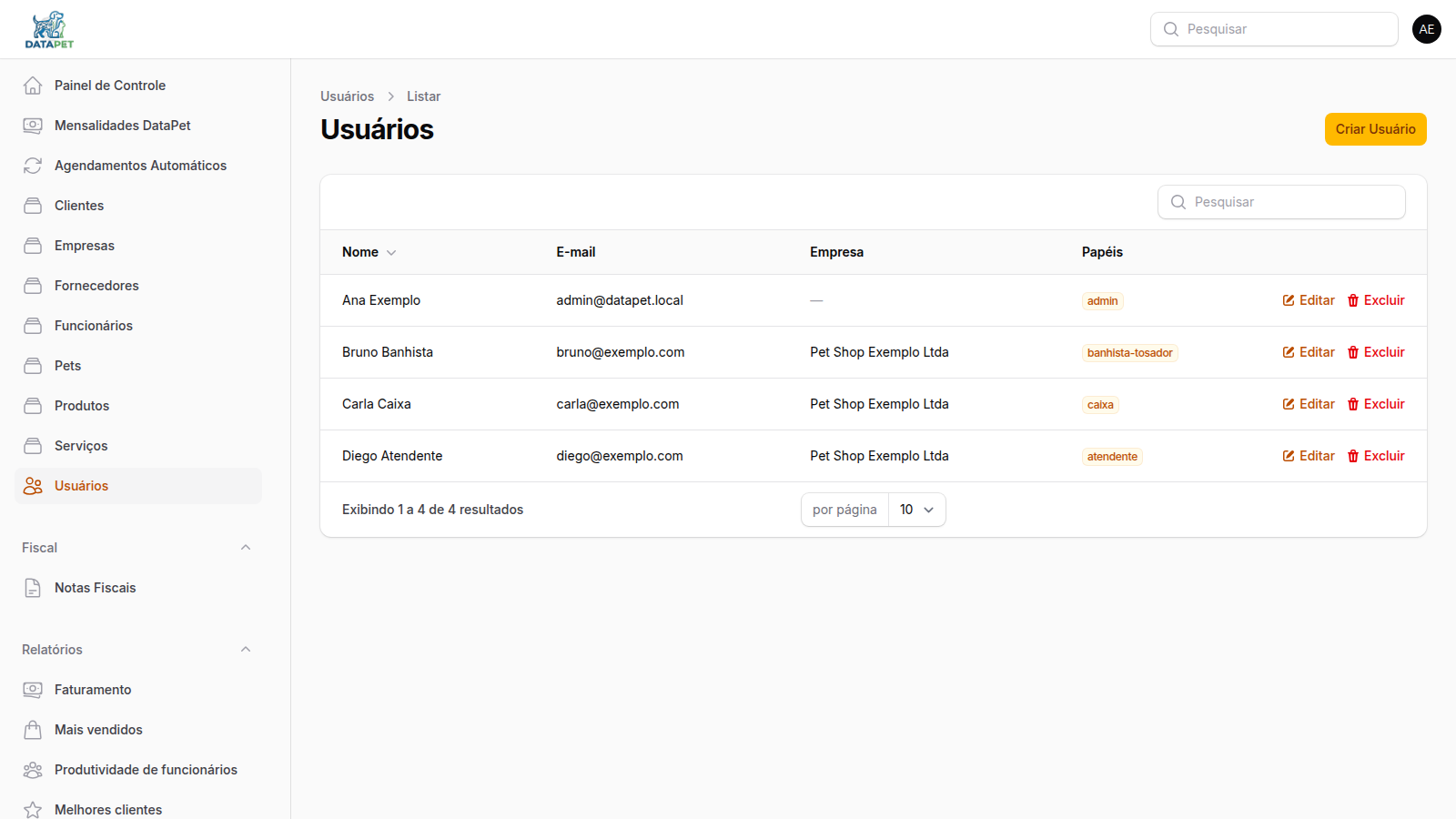The image size is (1456, 819).
Task: Click the Produtos sidebar icon
Action: (33, 406)
